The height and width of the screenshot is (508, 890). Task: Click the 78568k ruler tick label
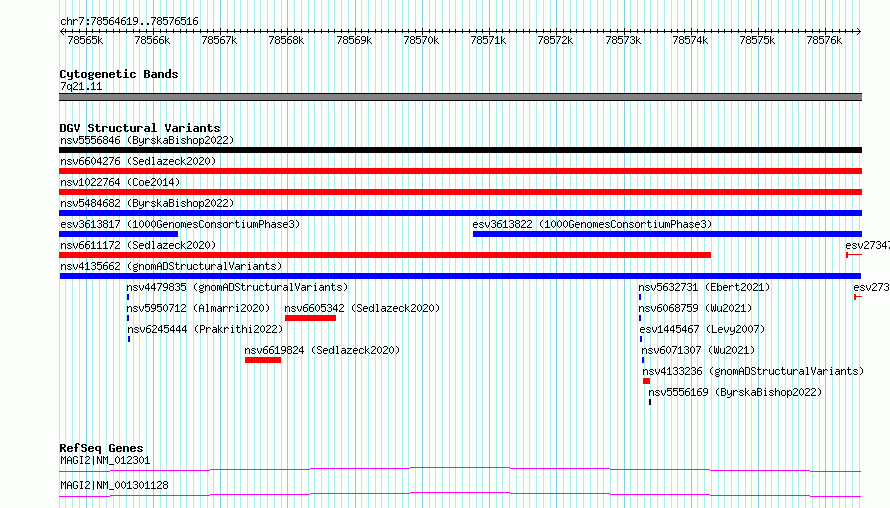286,40
